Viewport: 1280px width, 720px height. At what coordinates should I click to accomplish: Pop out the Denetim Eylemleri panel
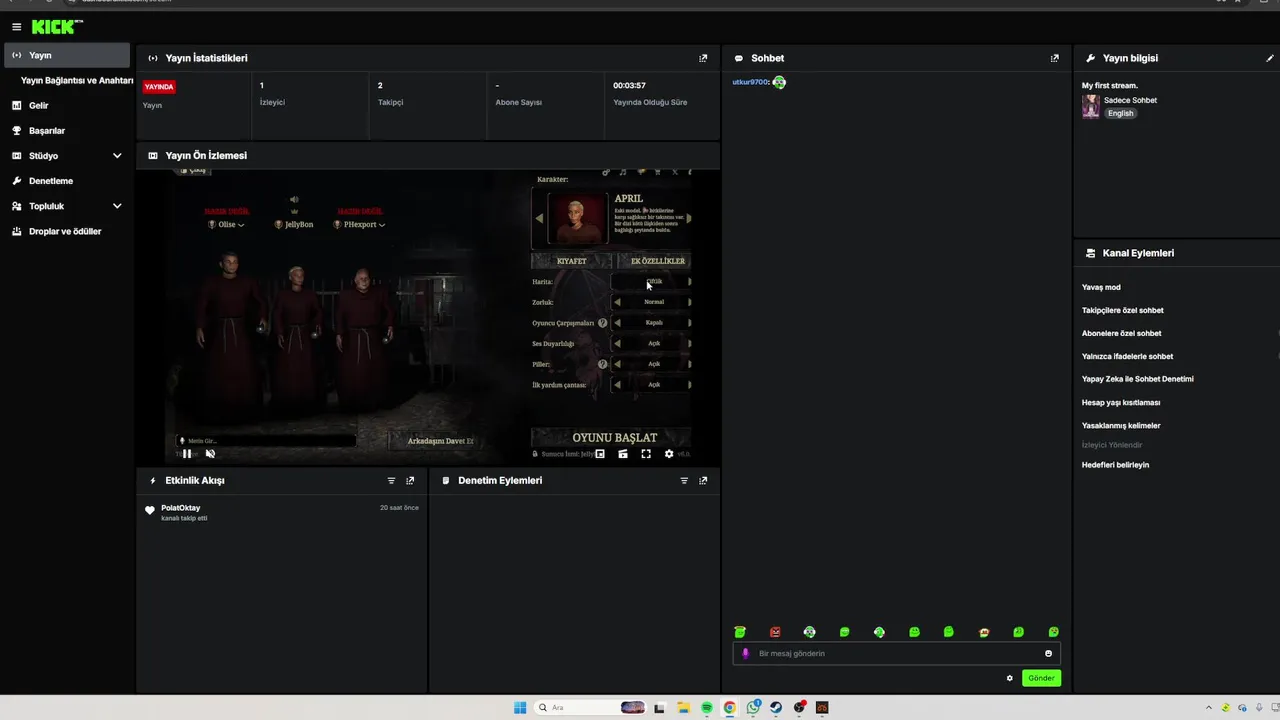coord(703,480)
